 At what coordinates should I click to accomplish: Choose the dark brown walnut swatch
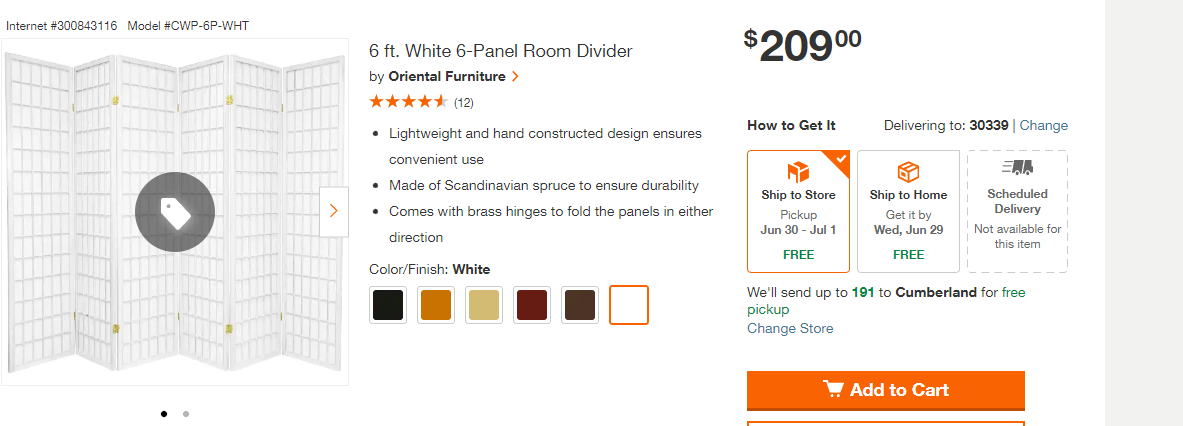(x=580, y=305)
